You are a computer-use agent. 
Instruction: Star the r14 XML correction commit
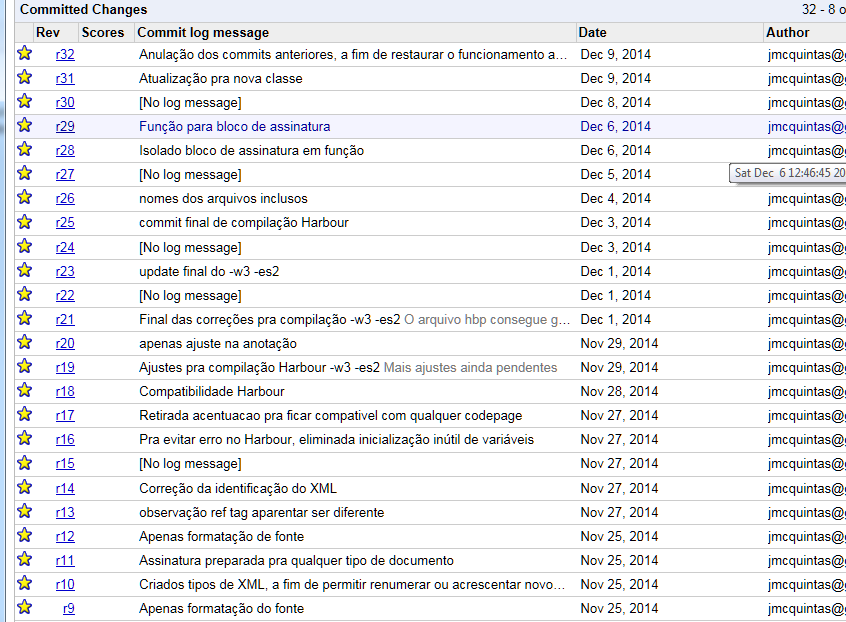coord(24,487)
